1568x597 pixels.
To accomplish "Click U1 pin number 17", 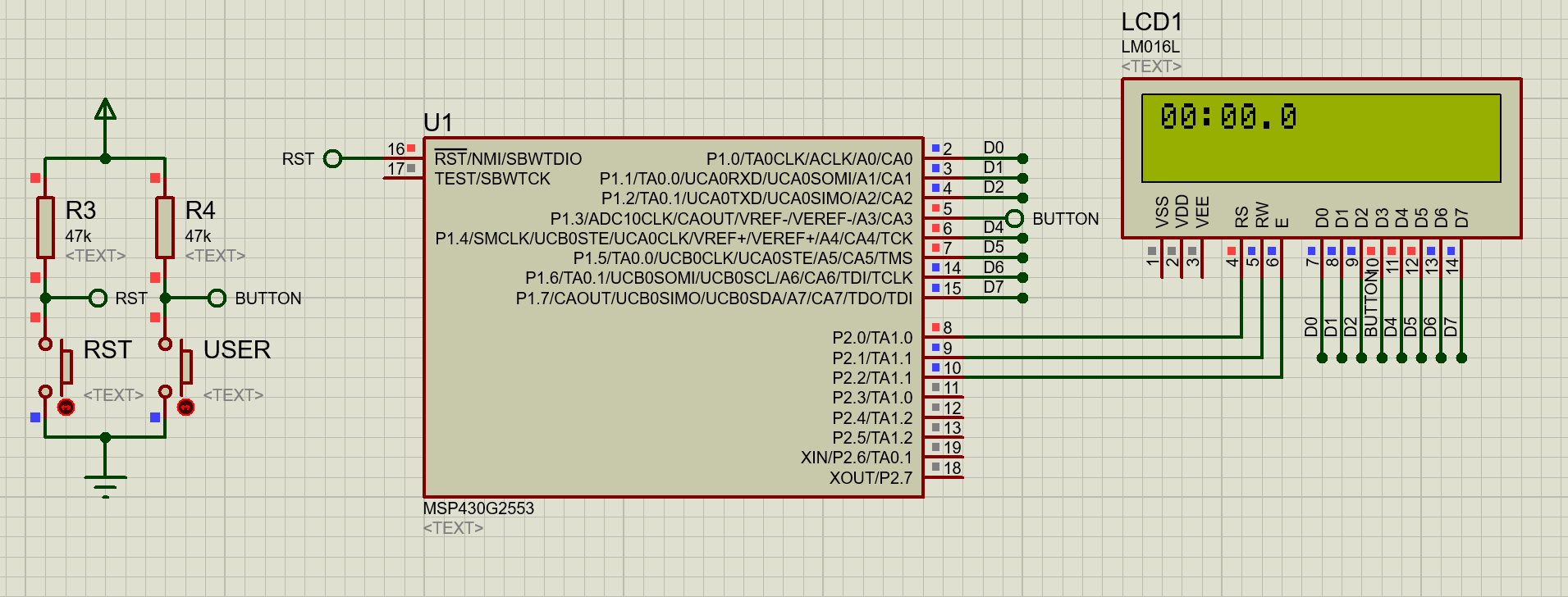I will 395,169.
